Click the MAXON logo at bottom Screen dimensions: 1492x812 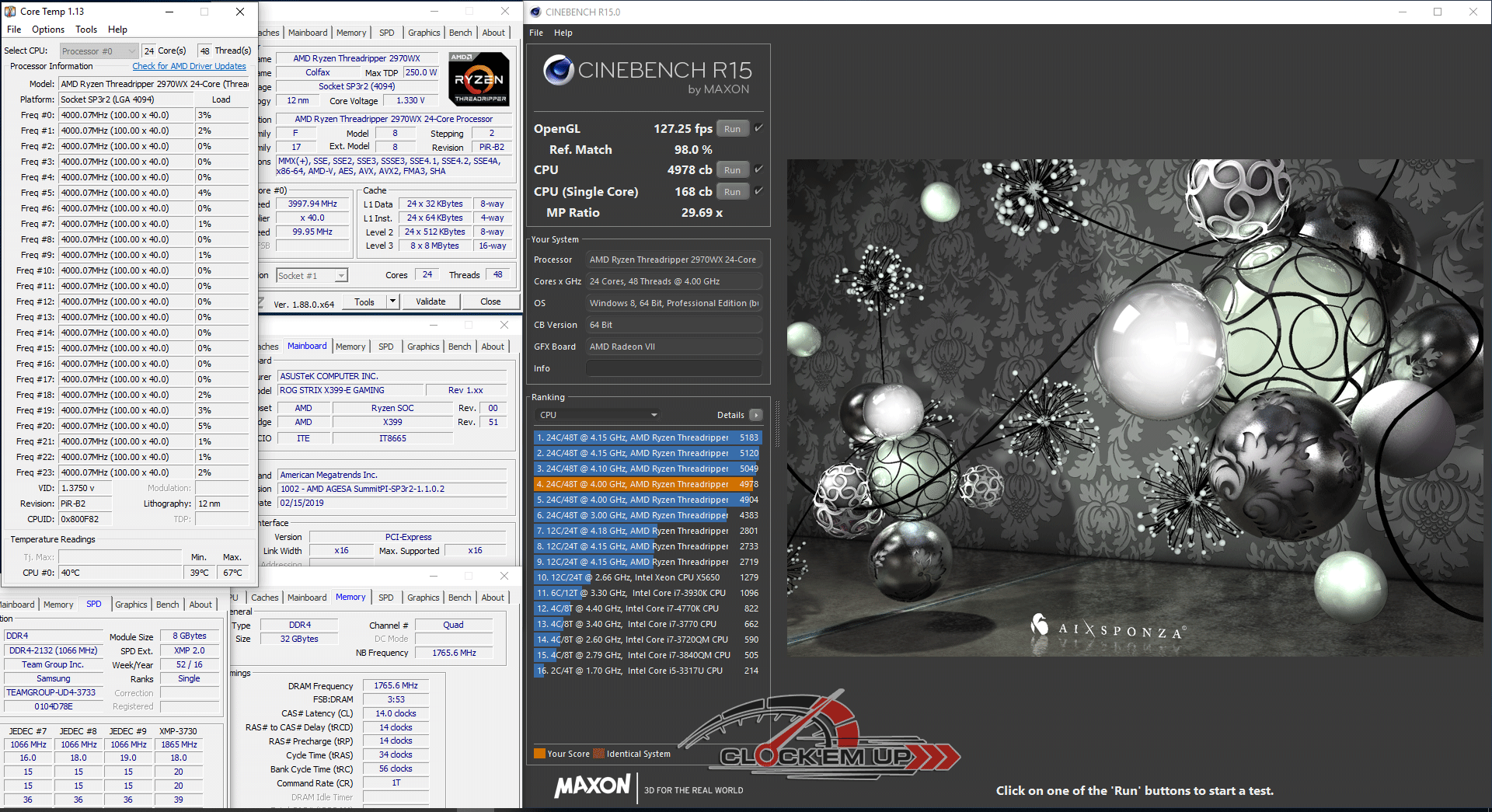pos(592,786)
